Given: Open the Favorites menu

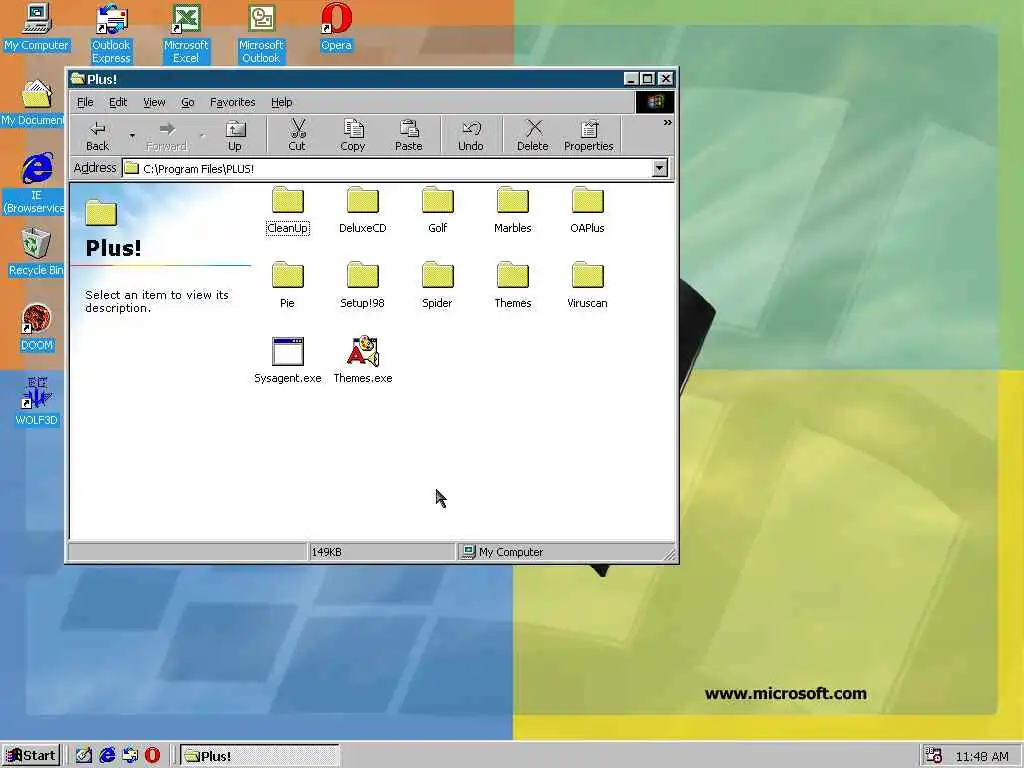Looking at the screenshot, I should [232, 102].
